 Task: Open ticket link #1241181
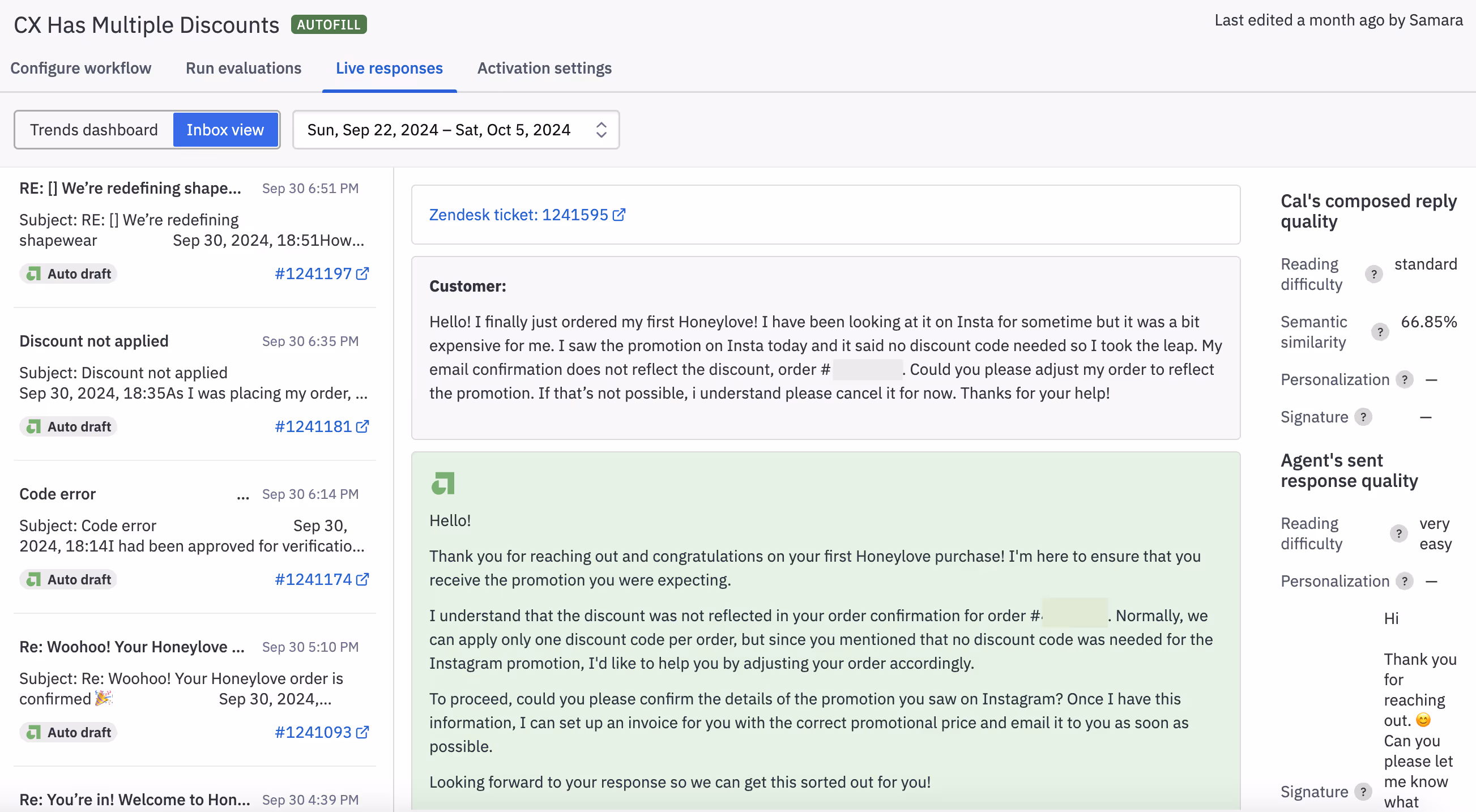click(x=313, y=426)
